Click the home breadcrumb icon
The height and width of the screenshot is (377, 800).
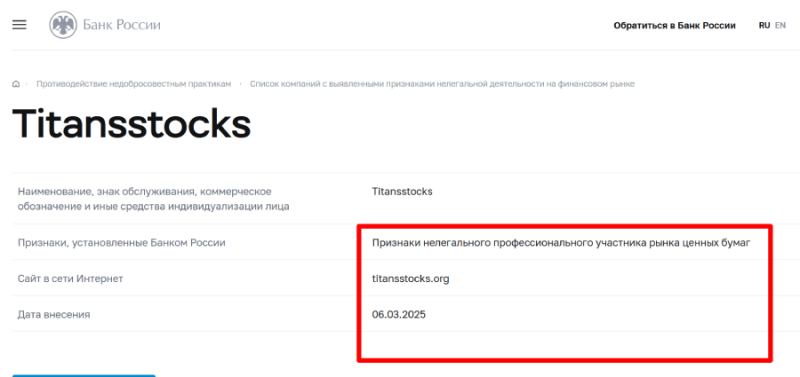point(16,84)
